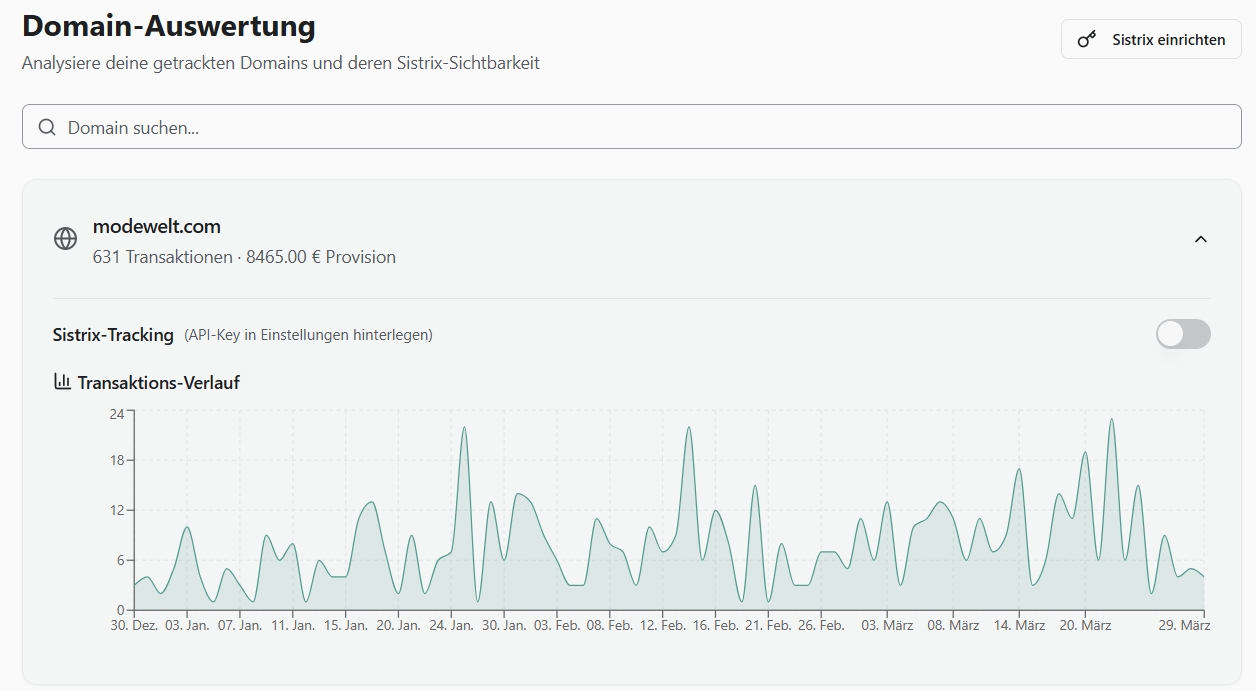Open modewelt.com transaction summary link
This screenshot has width=1256, height=691.
[244, 257]
